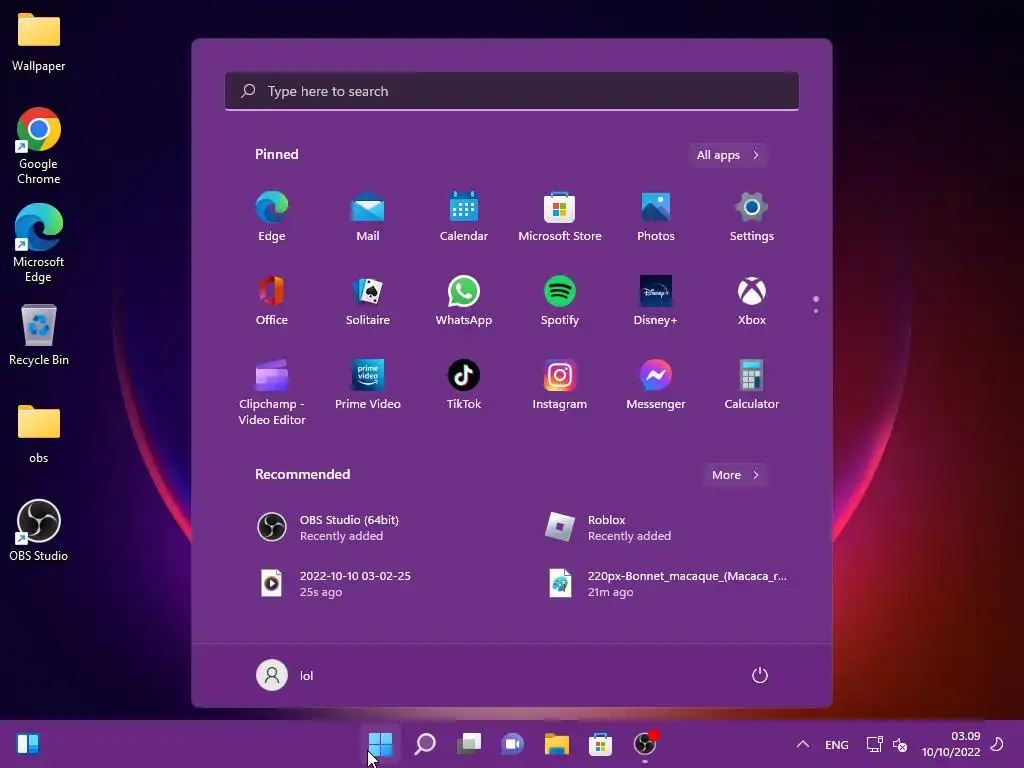1024x768 pixels.
Task: Show hidden system tray icons
Action: 803,744
